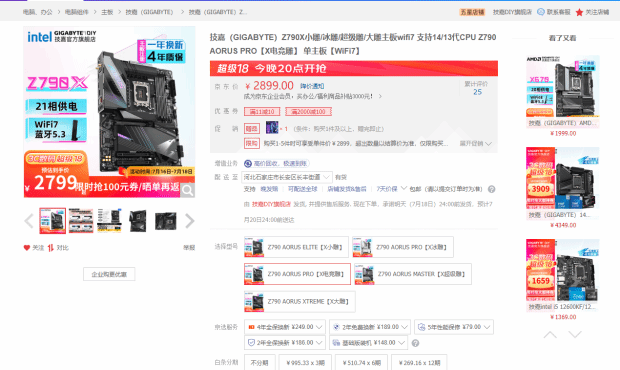
Task: Select Z790 AORUS ELITE model option
Action: click(296, 247)
